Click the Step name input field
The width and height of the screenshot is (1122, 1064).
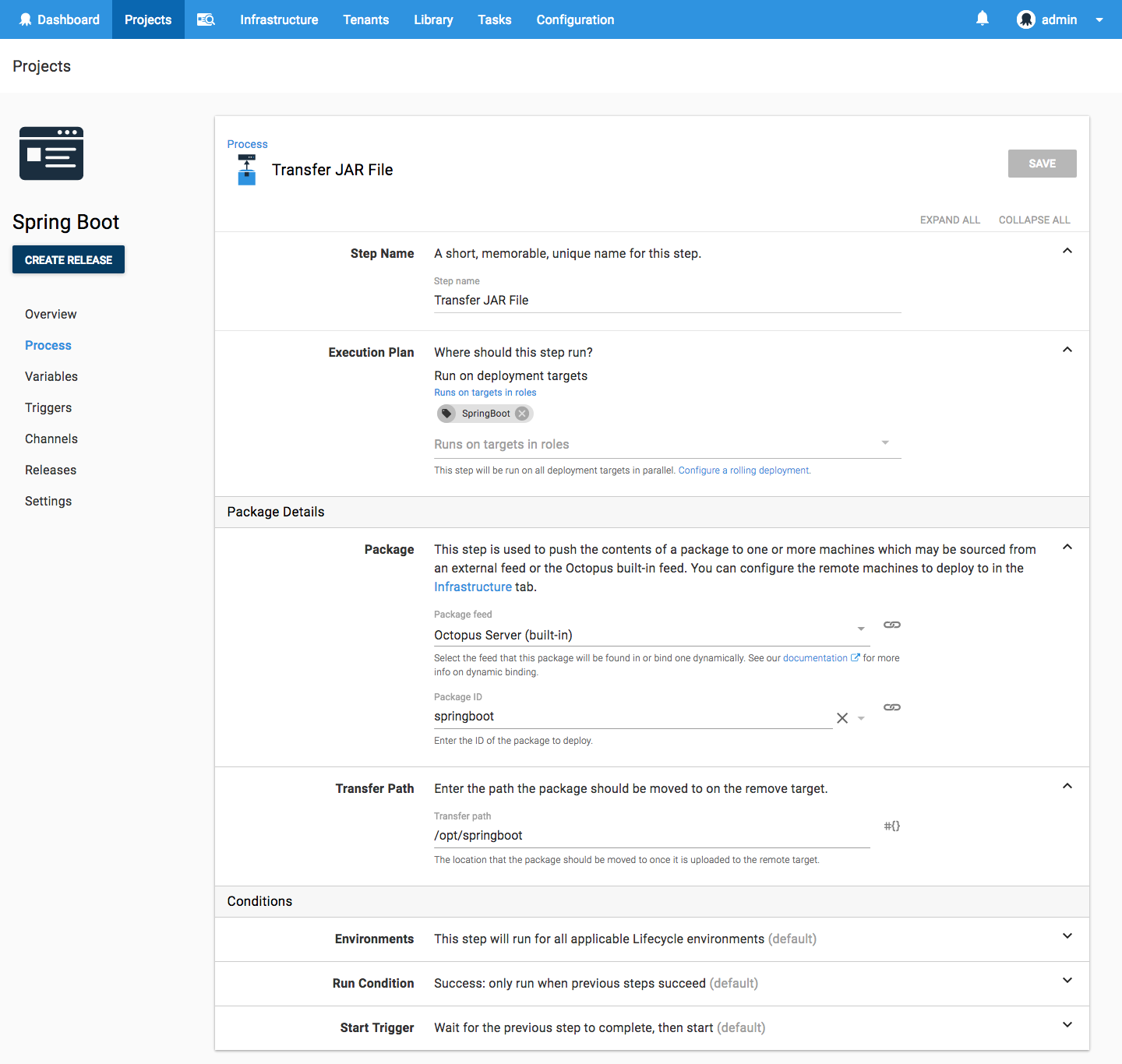(667, 301)
